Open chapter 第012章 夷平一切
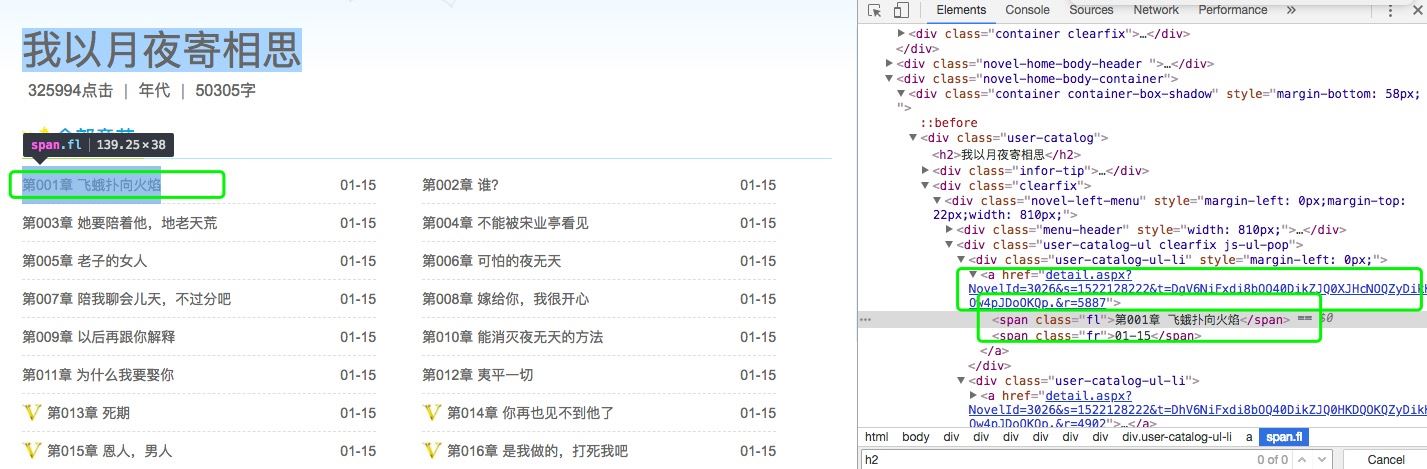 pos(477,375)
